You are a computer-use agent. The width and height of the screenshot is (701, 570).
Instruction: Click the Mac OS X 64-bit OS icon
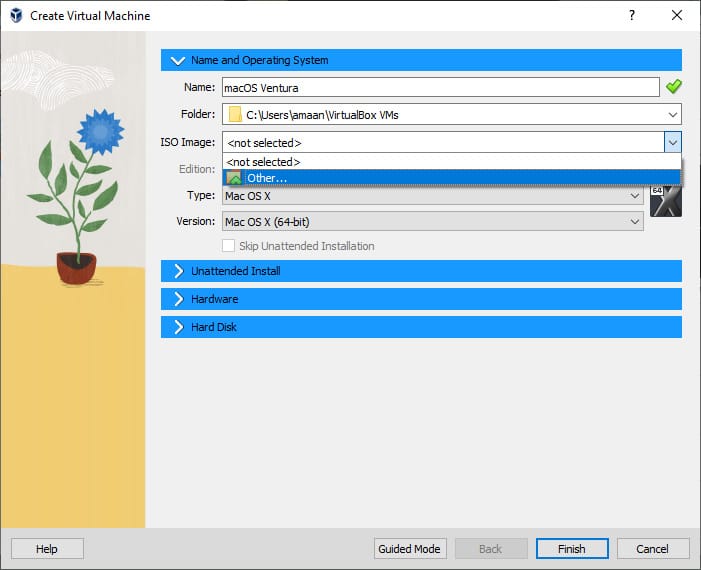pos(665,201)
